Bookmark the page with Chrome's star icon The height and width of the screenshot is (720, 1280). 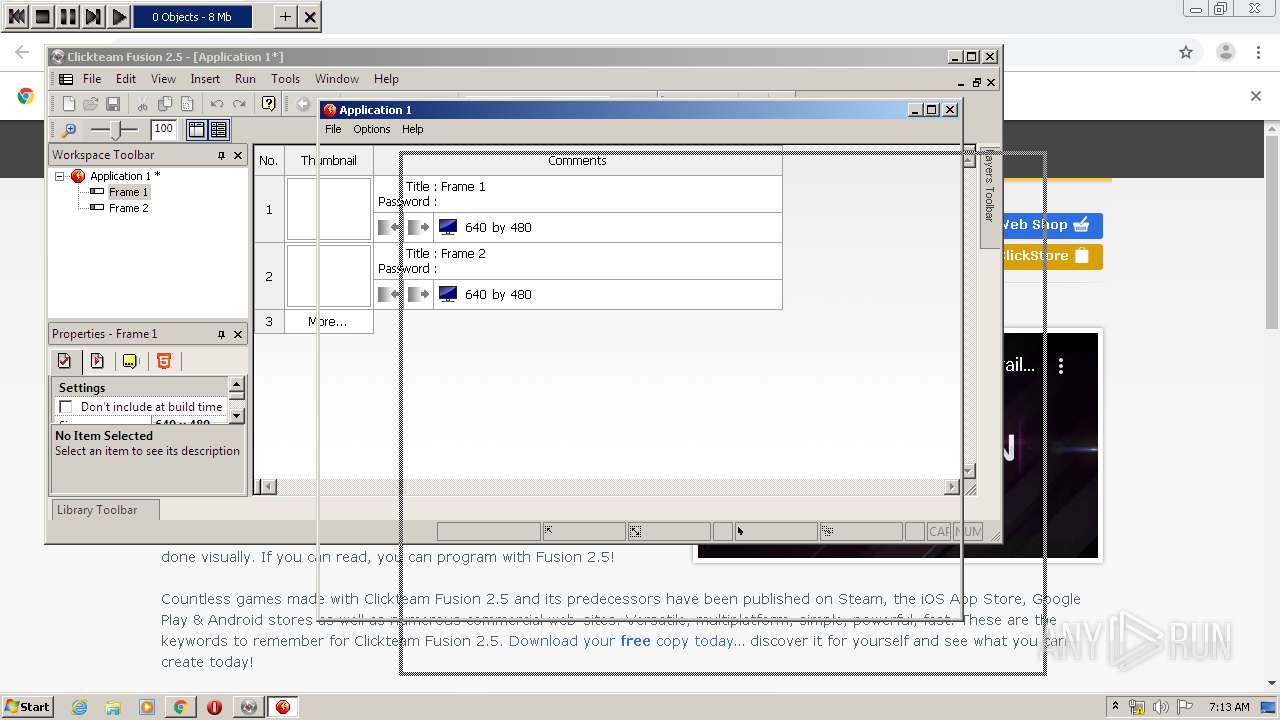point(1186,52)
